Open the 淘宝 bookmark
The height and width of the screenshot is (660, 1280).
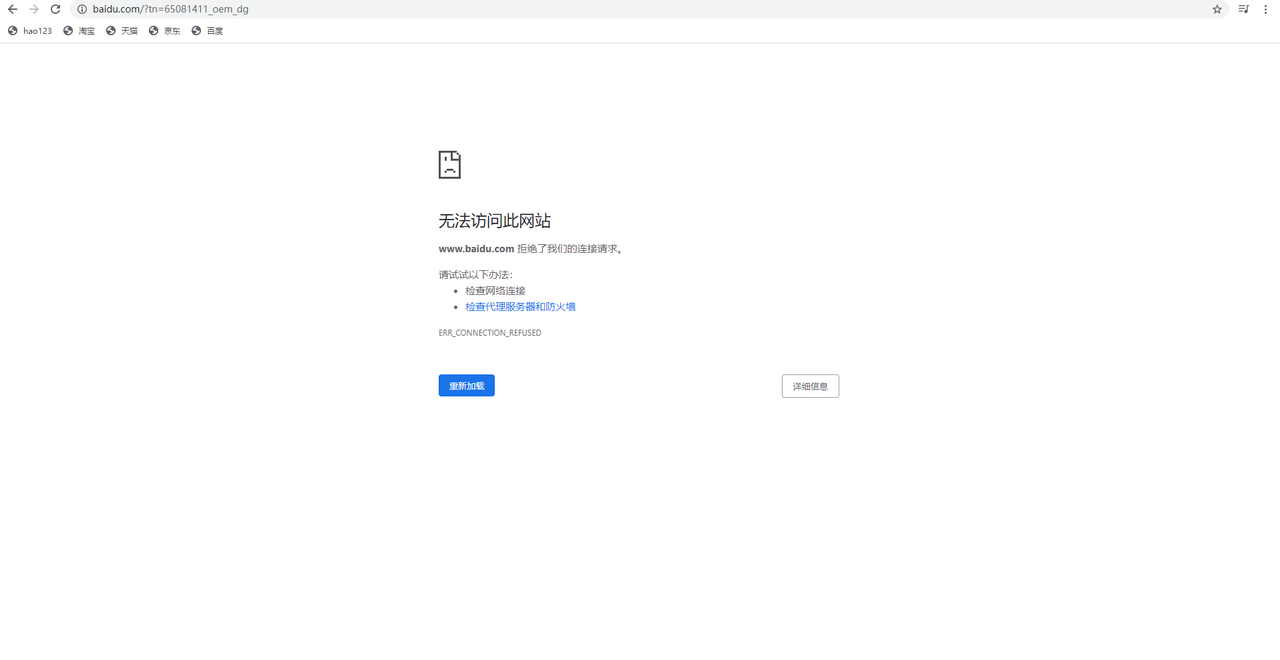79,31
